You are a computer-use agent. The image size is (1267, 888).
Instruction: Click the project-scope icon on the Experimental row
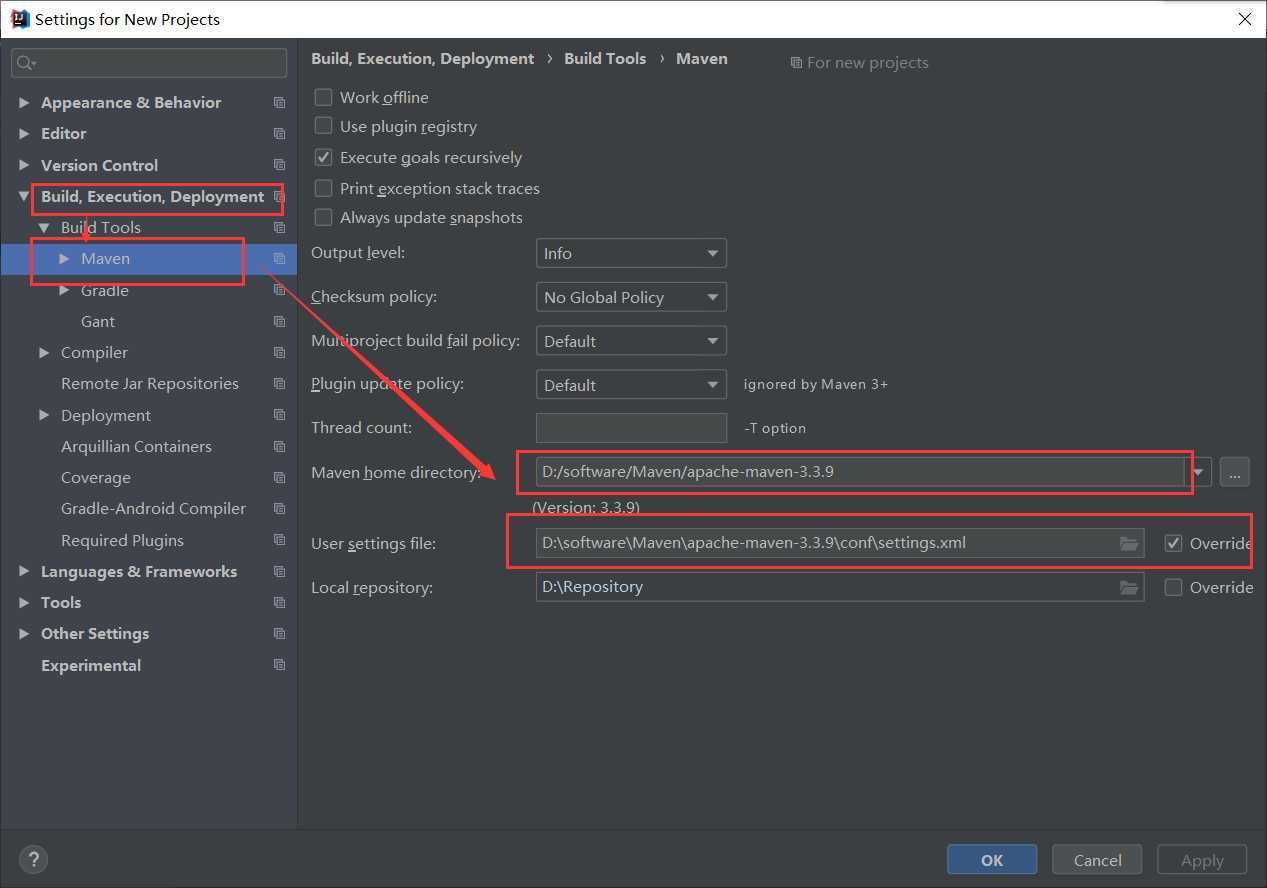point(279,665)
